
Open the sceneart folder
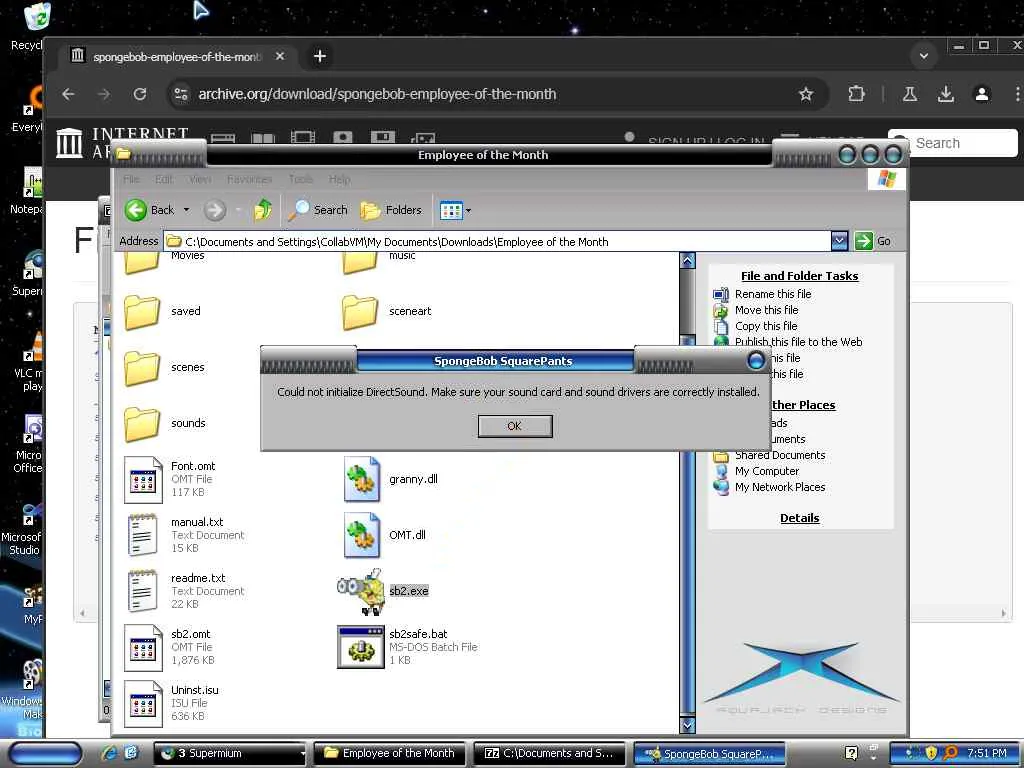click(x=359, y=312)
